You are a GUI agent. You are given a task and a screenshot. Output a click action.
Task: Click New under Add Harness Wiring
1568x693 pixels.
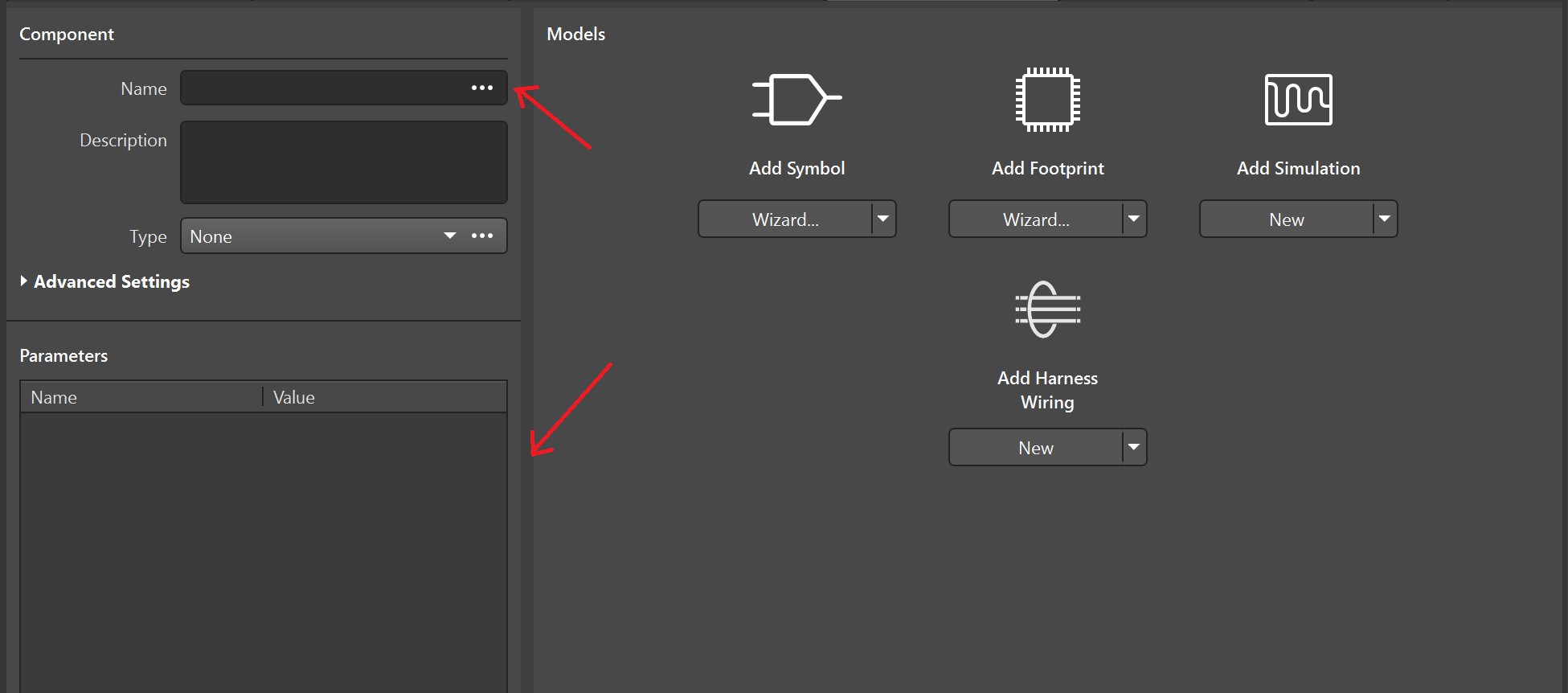tap(1036, 447)
